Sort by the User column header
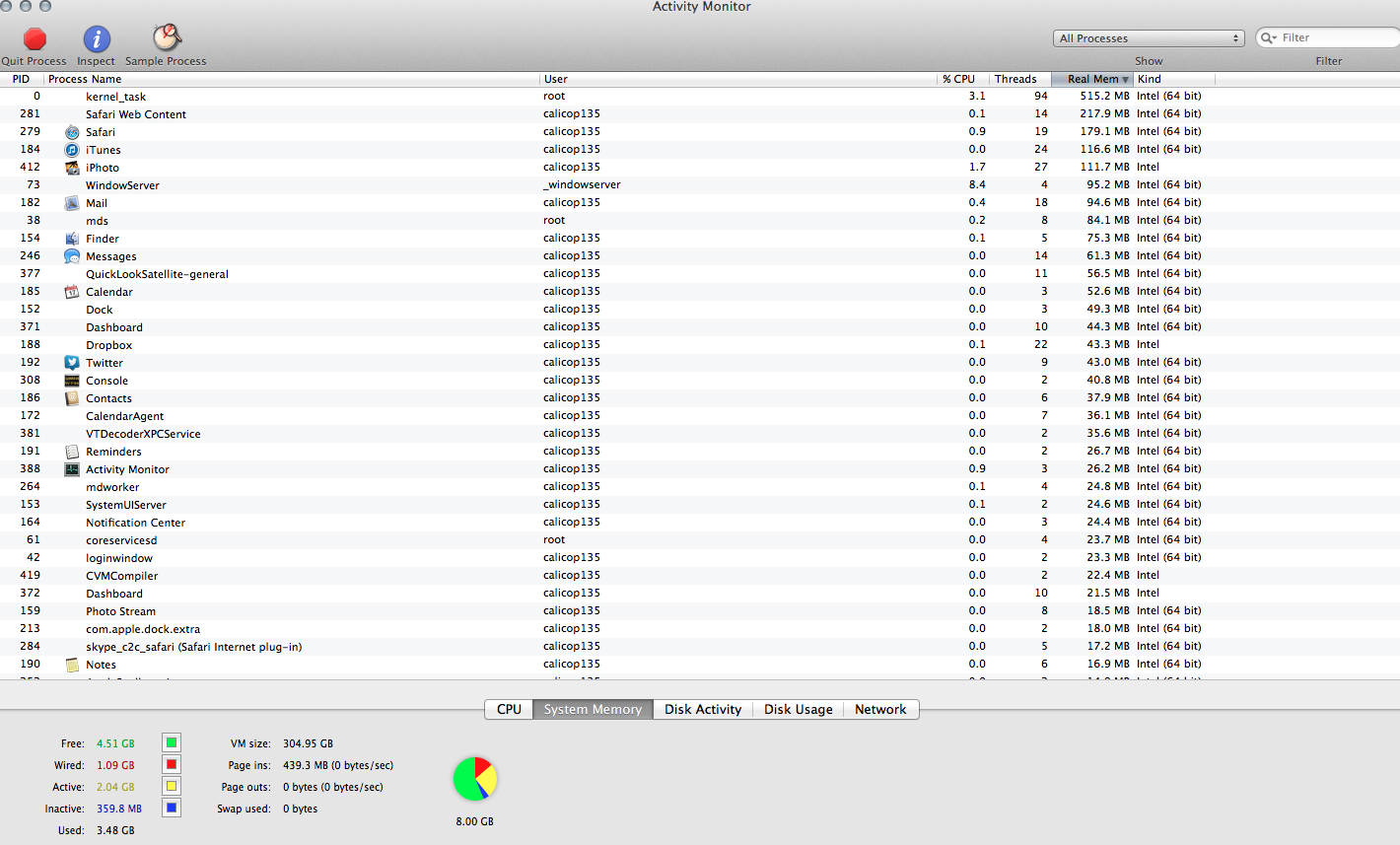 (x=738, y=79)
